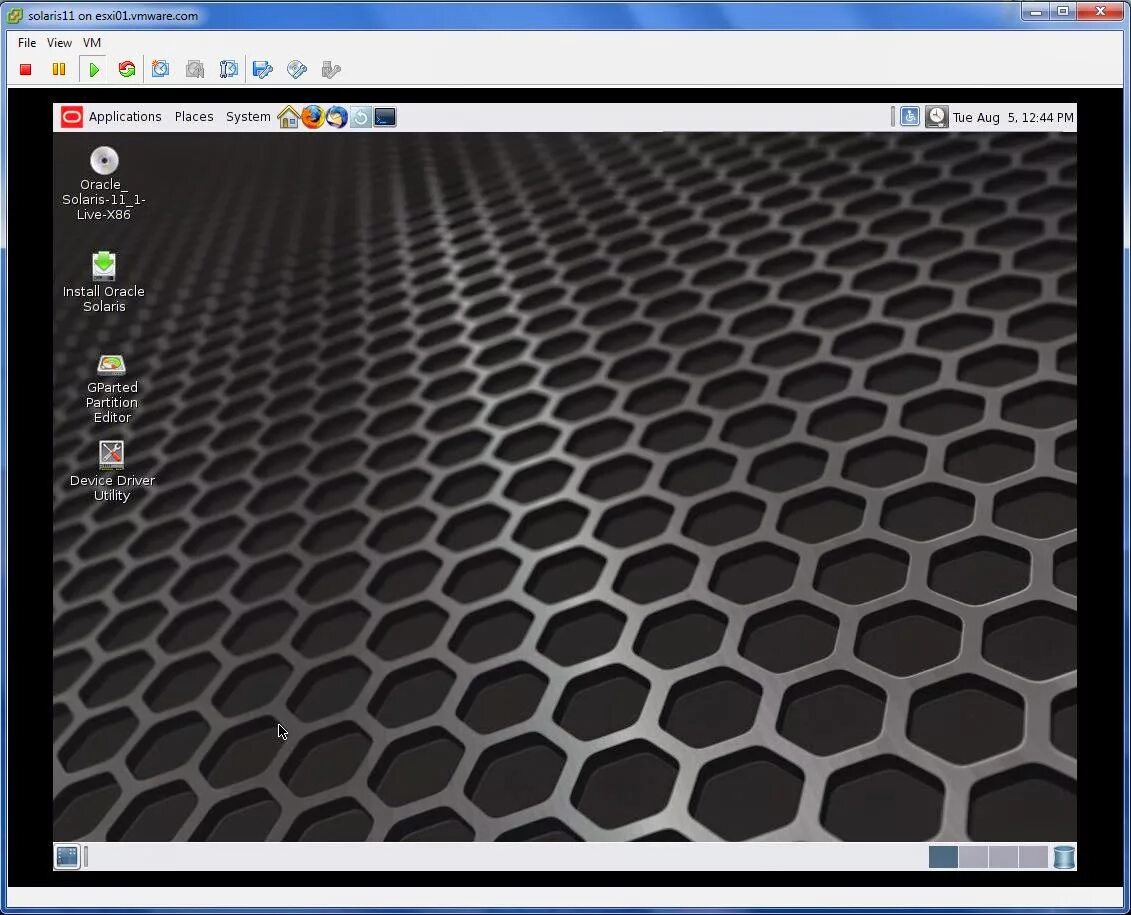Screen dimensions: 1131x915
Task: Launch the Terminal from the top panel
Action: click(x=385, y=117)
